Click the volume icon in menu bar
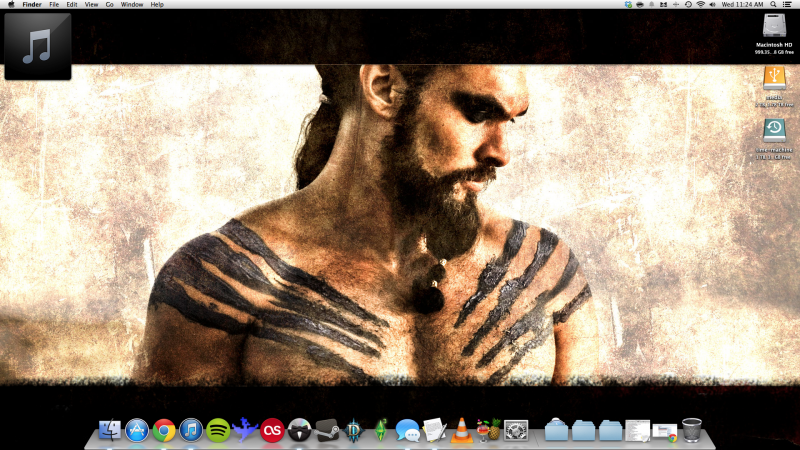This screenshot has width=800, height=450. coord(712,5)
